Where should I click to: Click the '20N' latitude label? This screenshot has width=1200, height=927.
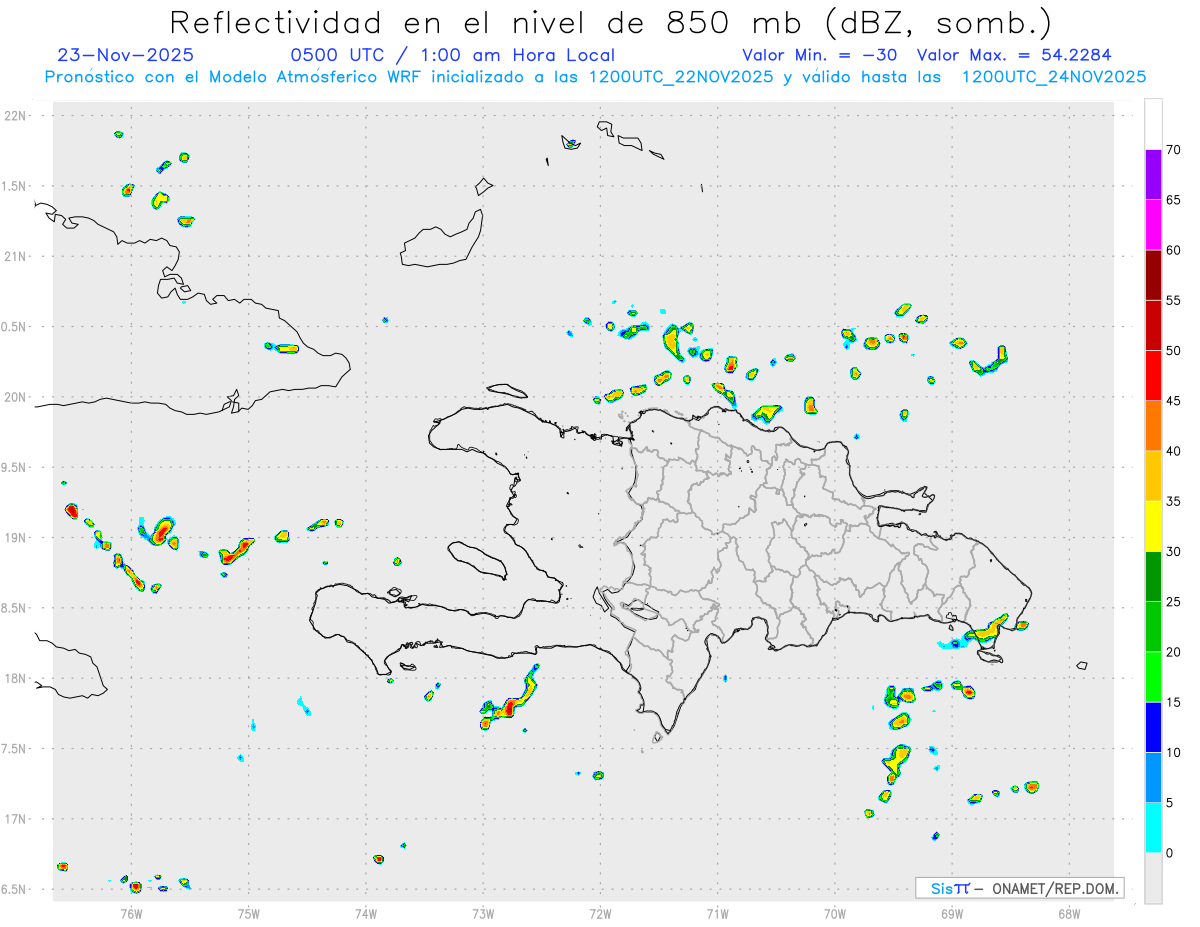pos(17,397)
